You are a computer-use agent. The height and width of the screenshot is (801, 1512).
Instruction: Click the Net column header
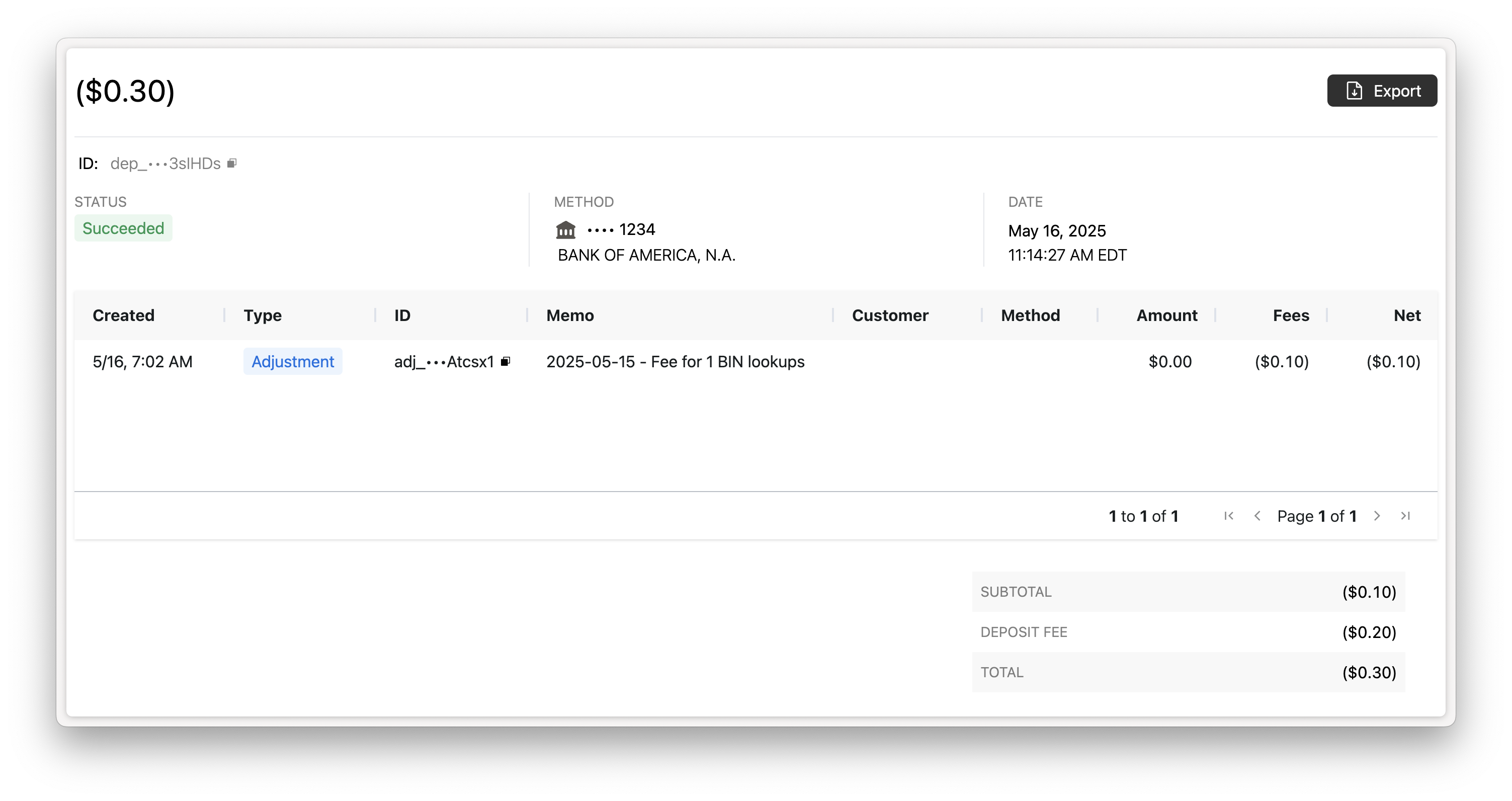(x=1407, y=315)
